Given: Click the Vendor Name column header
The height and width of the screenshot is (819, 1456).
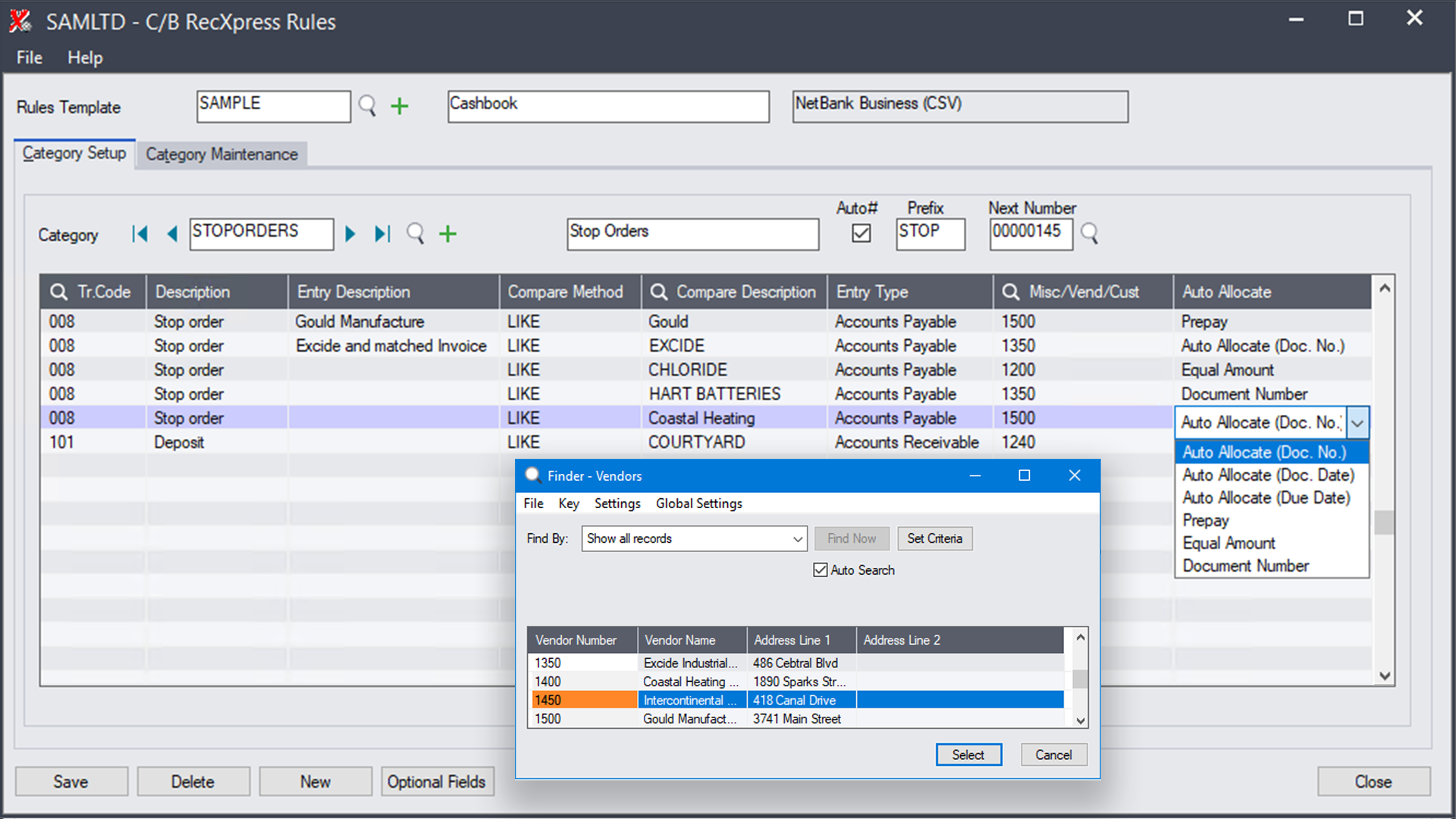Looking at the screenshot, I should [692, 640].
